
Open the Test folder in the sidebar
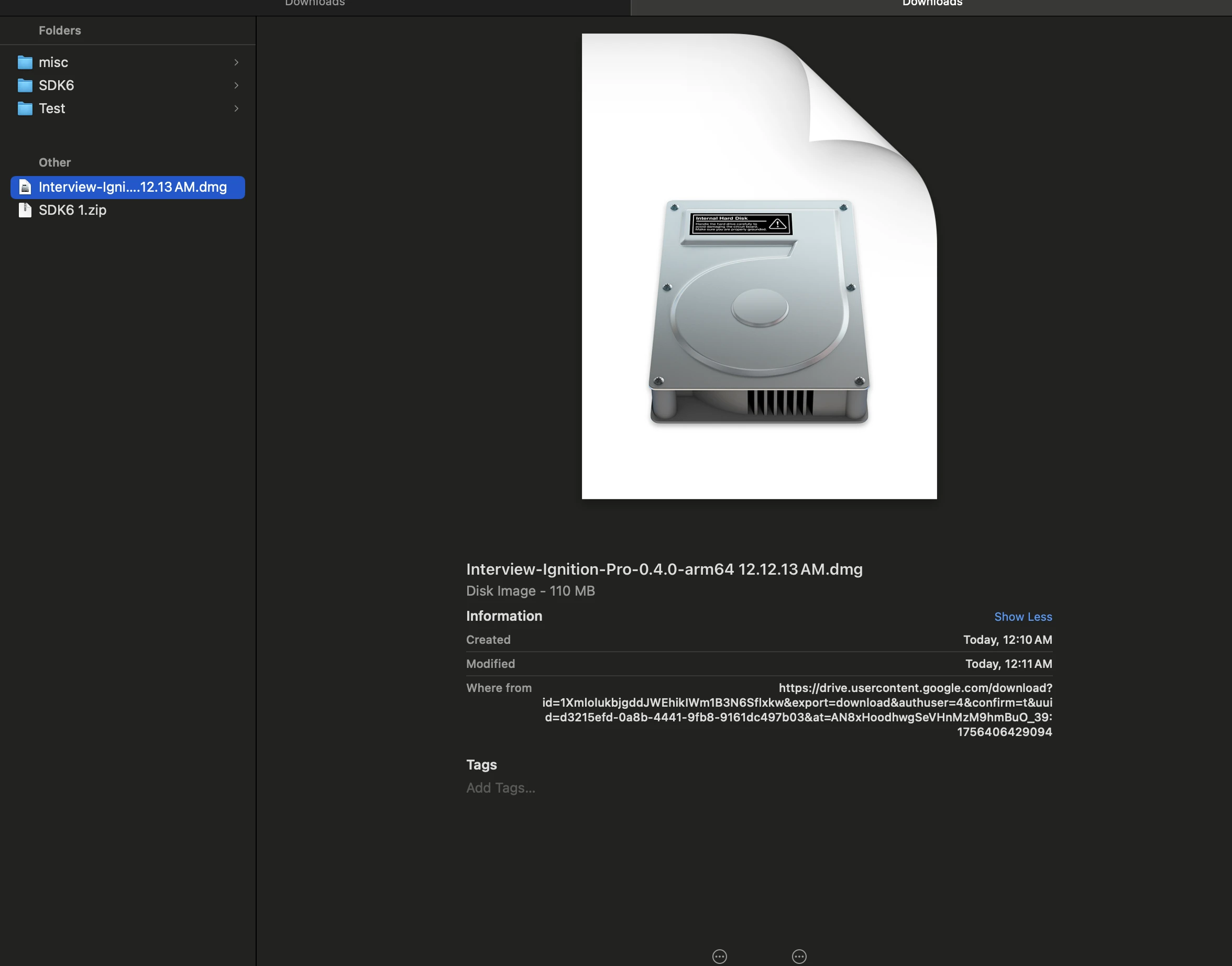click(x=51, y=108)
